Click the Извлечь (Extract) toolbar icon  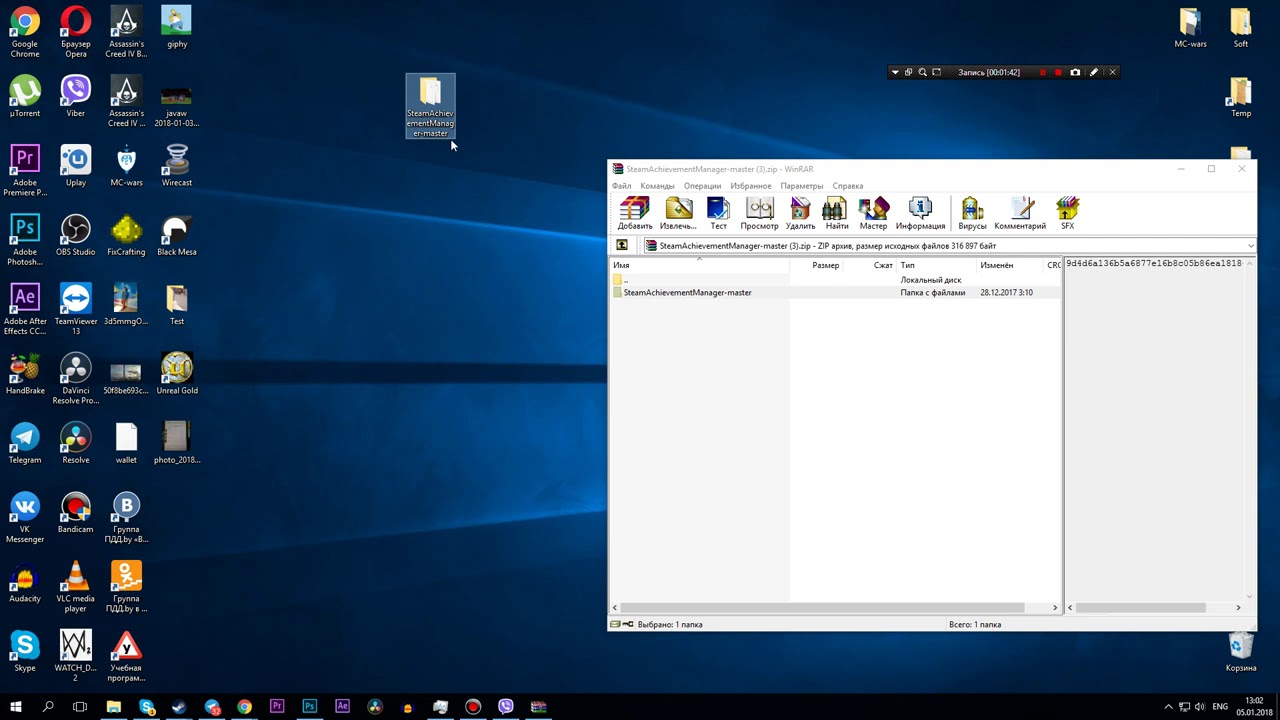pos(678,213)
